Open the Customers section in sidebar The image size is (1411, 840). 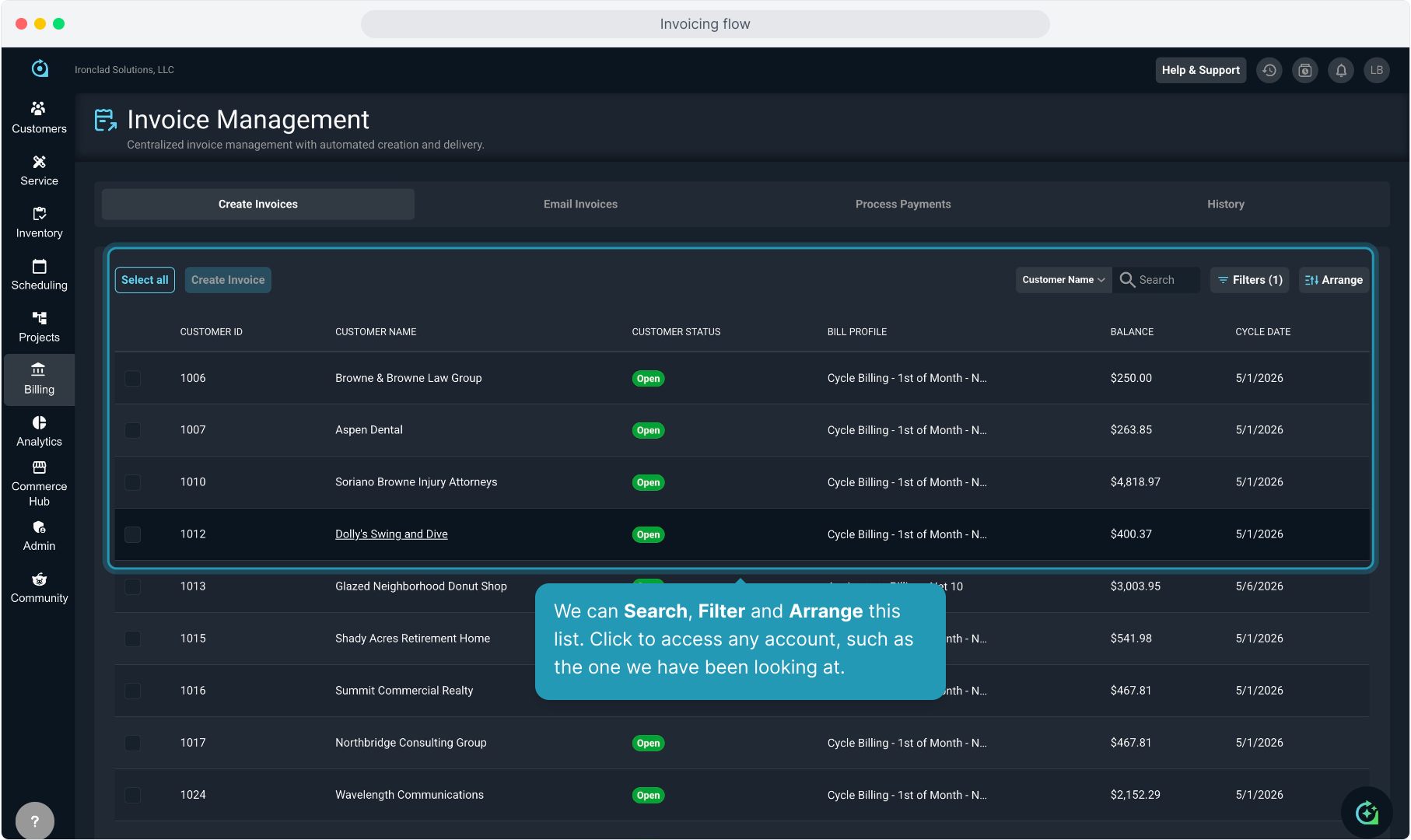click(x=39, y=118)
